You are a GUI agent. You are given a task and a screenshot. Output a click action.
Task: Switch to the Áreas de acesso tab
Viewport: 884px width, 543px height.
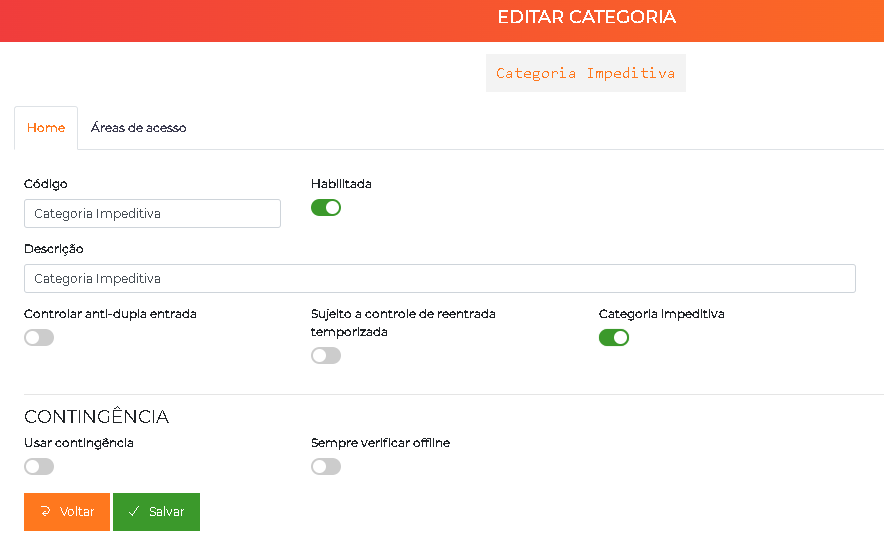click(x=138, y=128)
